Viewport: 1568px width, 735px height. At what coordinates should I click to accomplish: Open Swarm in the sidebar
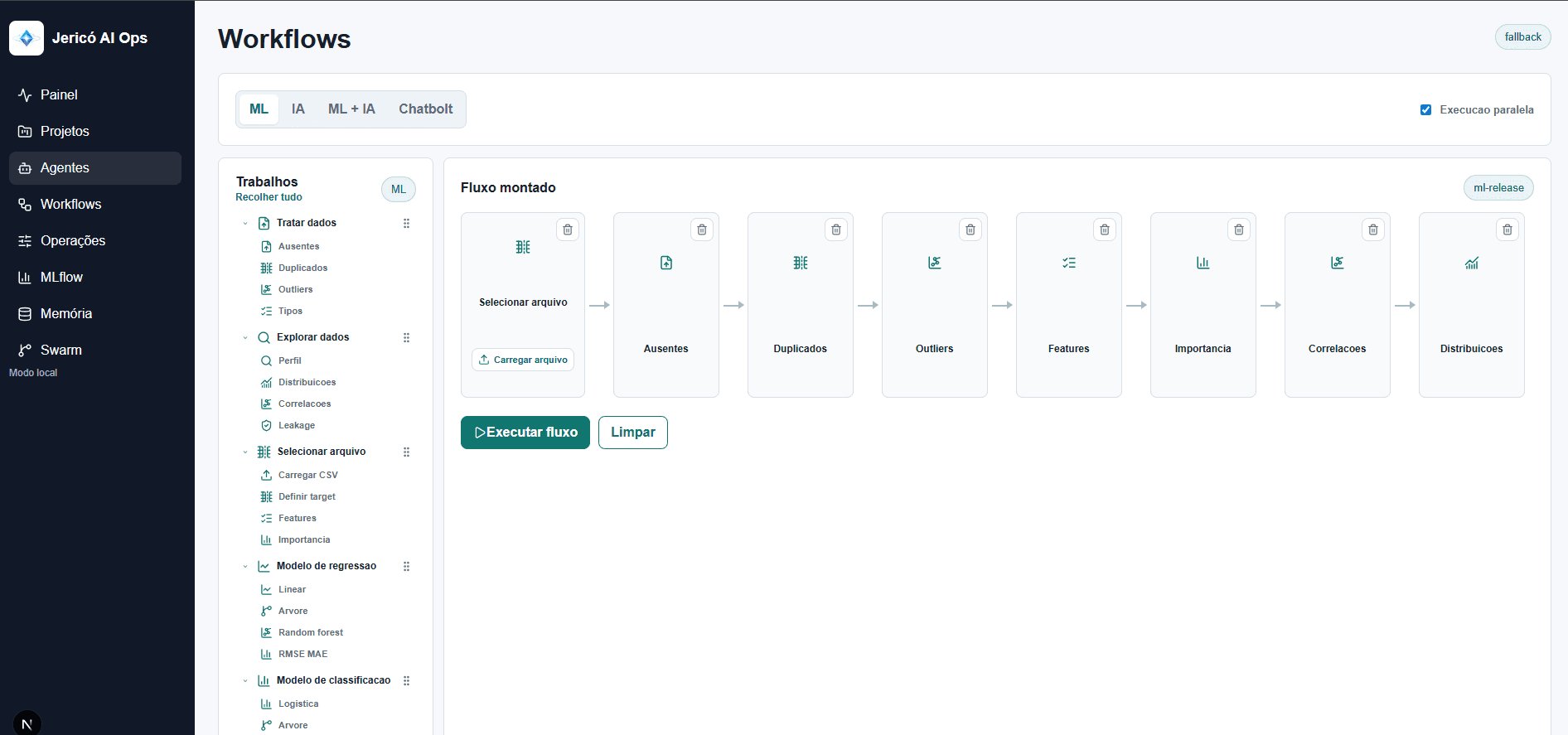tap(95, 350)
